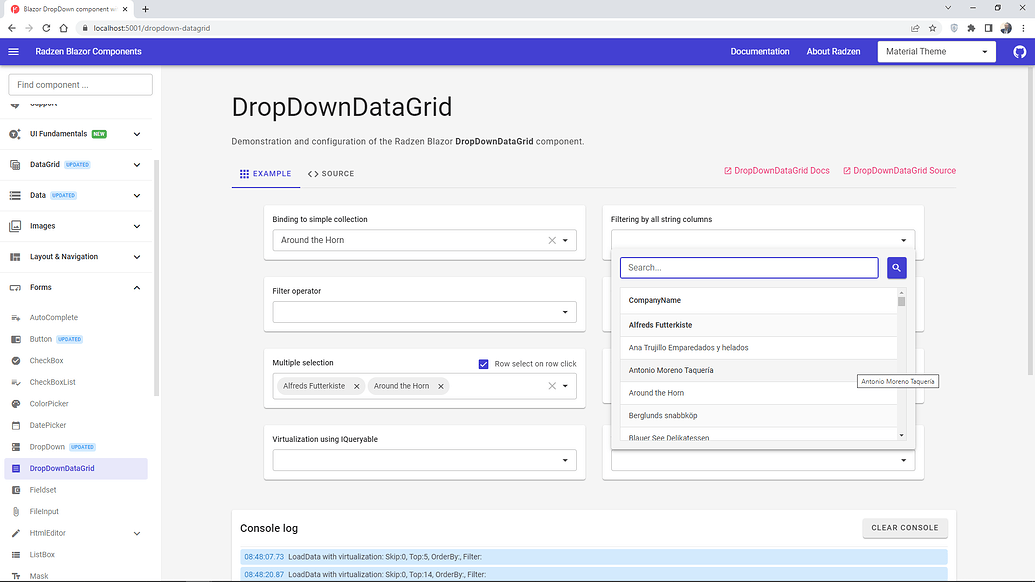Open the GitHub icon in the header
This screenshot has height=582, width=1035.
click(x=1019, y=51)
